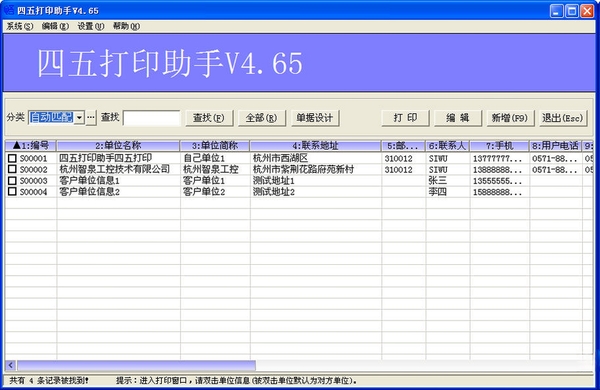Open the 编辑(E) menu
Image resolution: width=600 pixels, height=390 pixels.
[x=55, y=26]
